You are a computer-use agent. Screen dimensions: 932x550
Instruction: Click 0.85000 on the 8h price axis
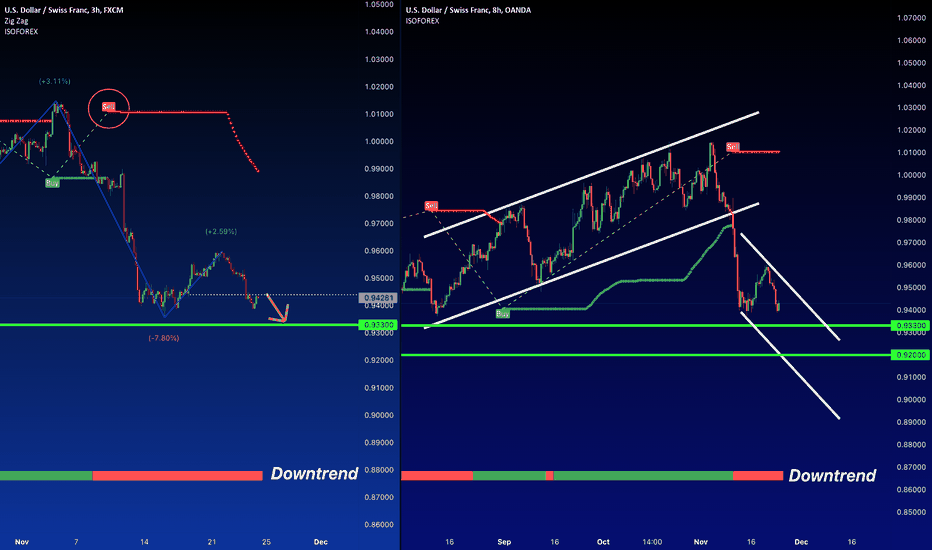(x=911, y=512)
